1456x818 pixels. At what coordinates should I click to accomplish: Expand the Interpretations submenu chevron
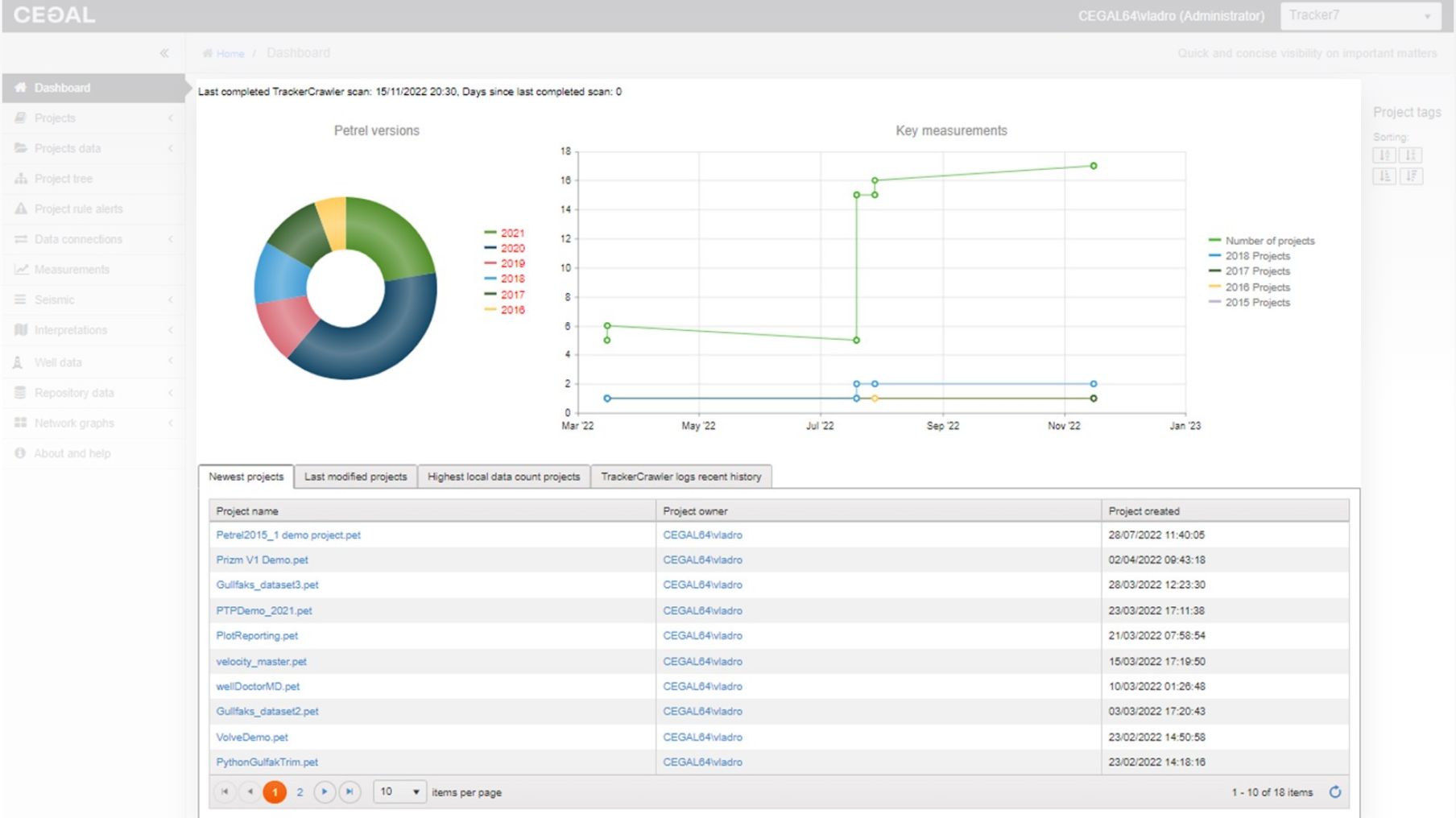coord(171,330)
